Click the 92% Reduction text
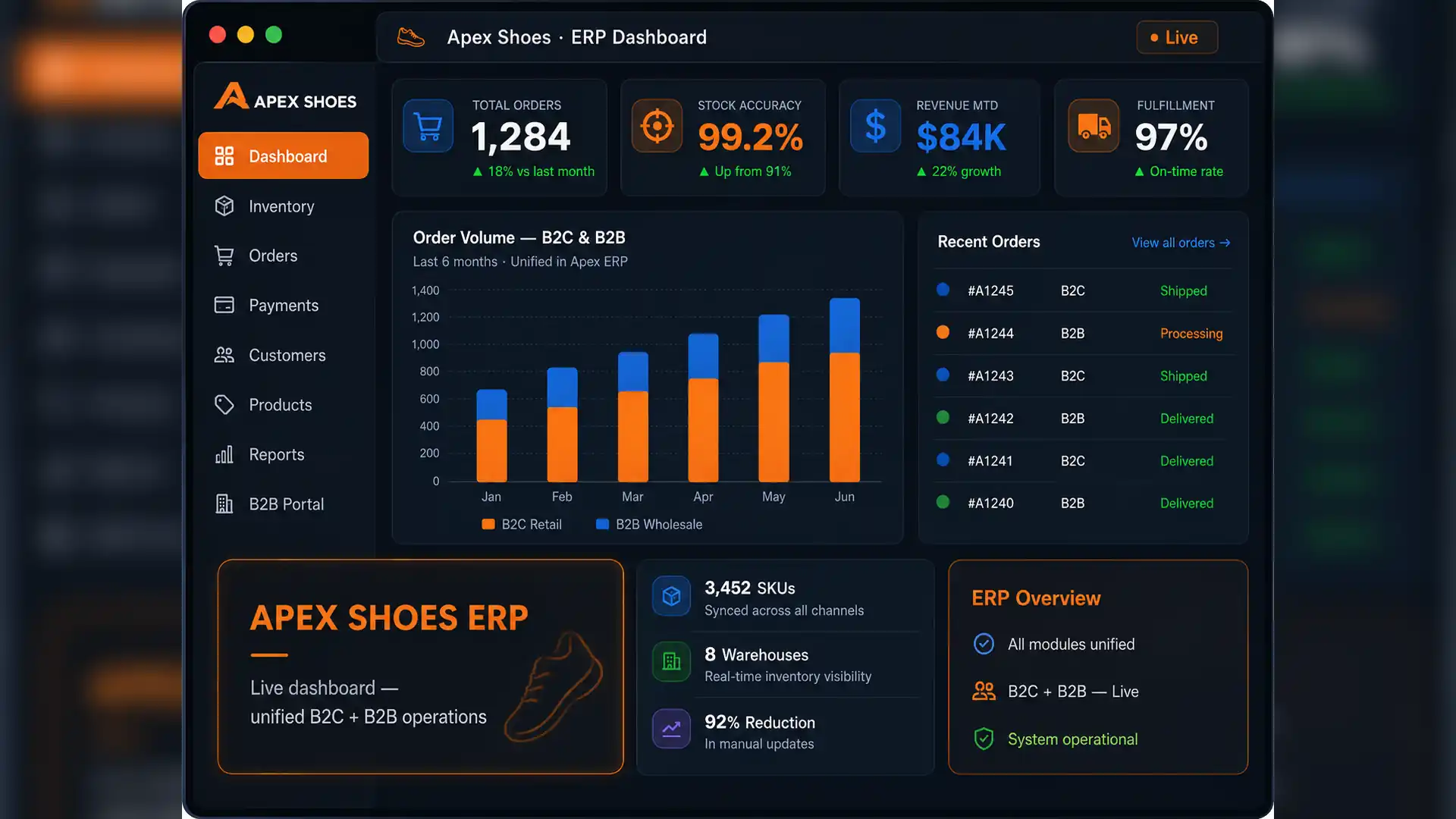1456x819 pixels. tap(760, 722)
